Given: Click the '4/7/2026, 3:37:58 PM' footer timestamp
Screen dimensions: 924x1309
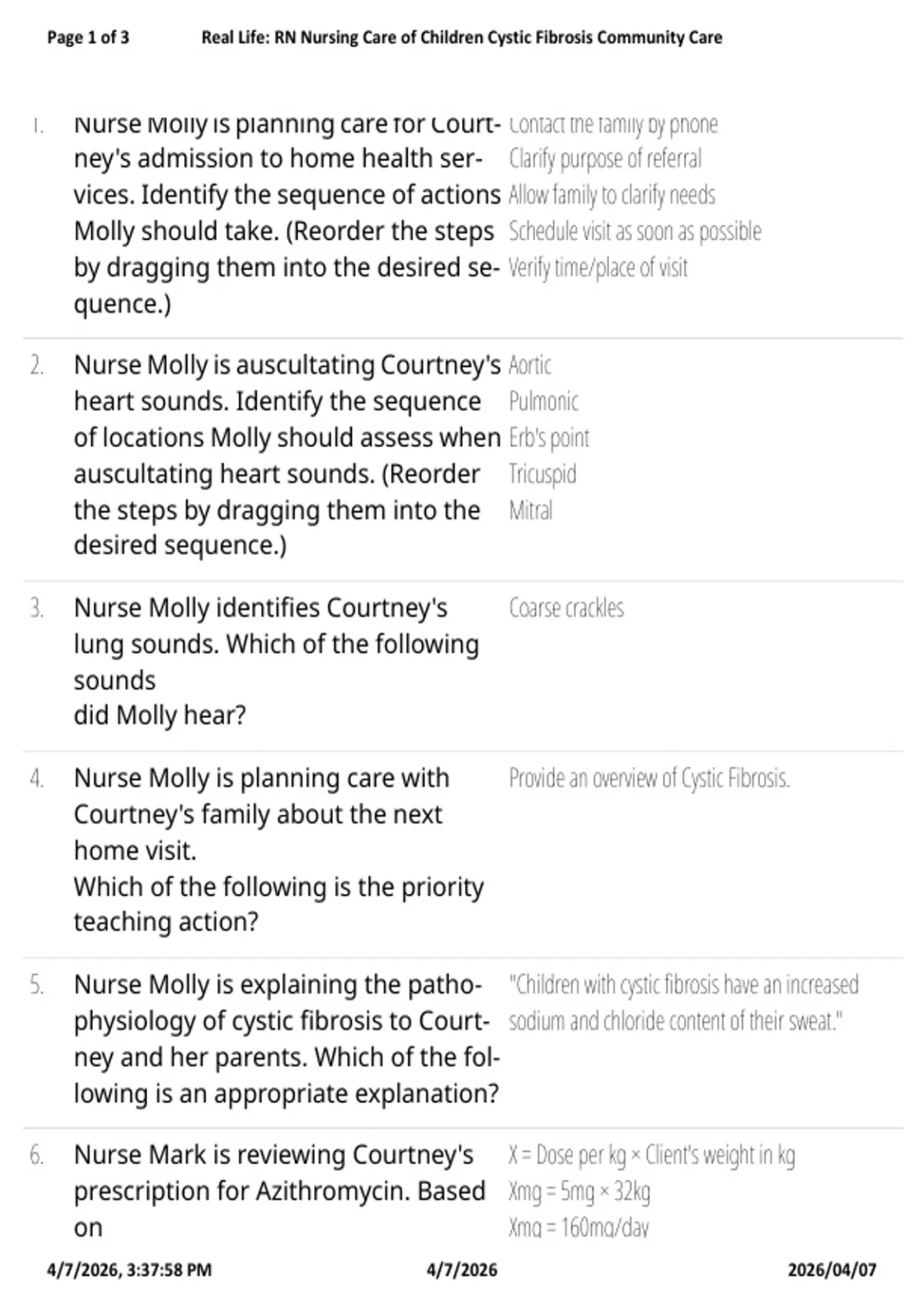Looking at the screenshot, I should (129, 1270).
